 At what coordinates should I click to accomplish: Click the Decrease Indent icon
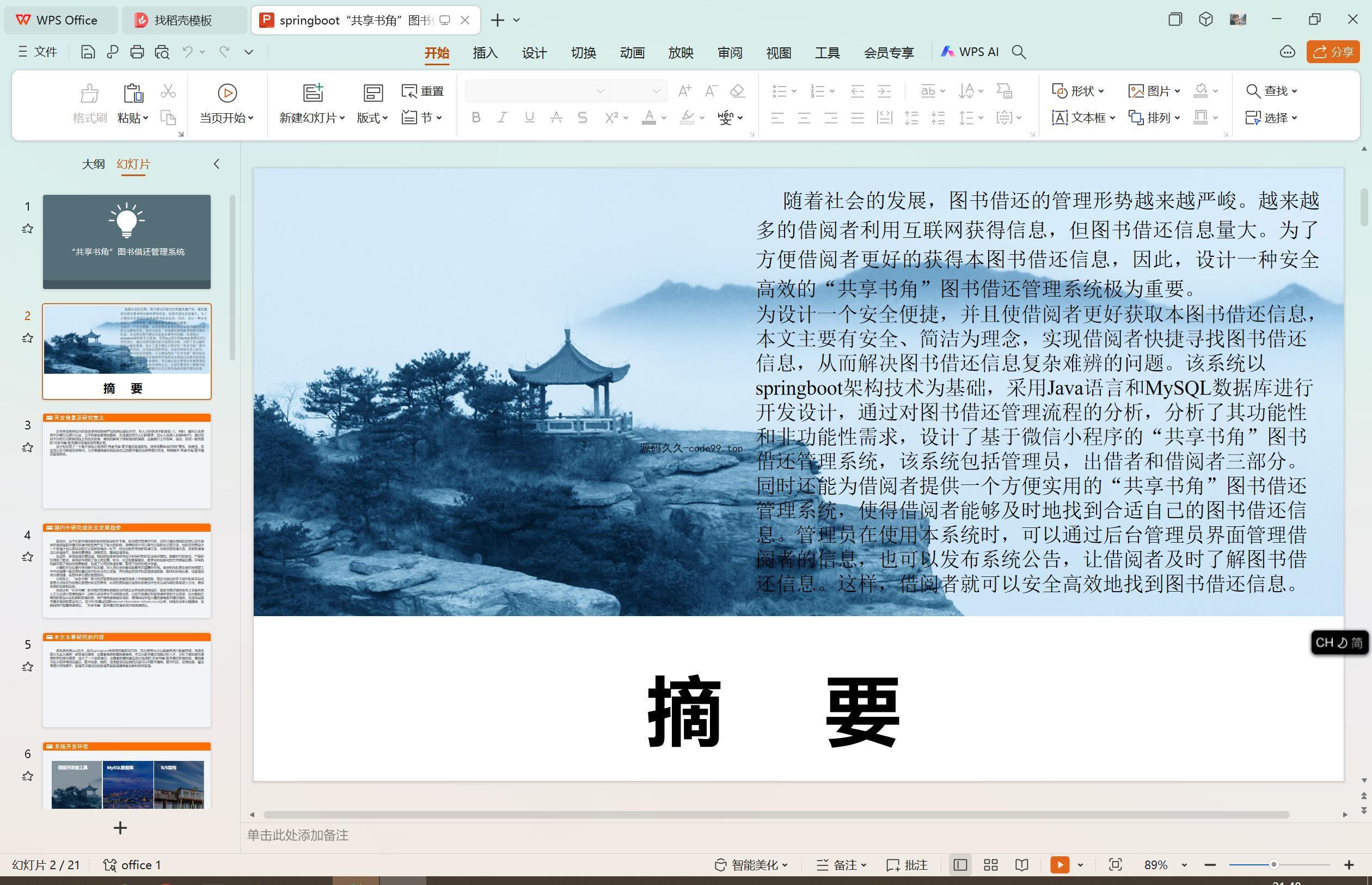pyautogui.click(x=857, y=91)
